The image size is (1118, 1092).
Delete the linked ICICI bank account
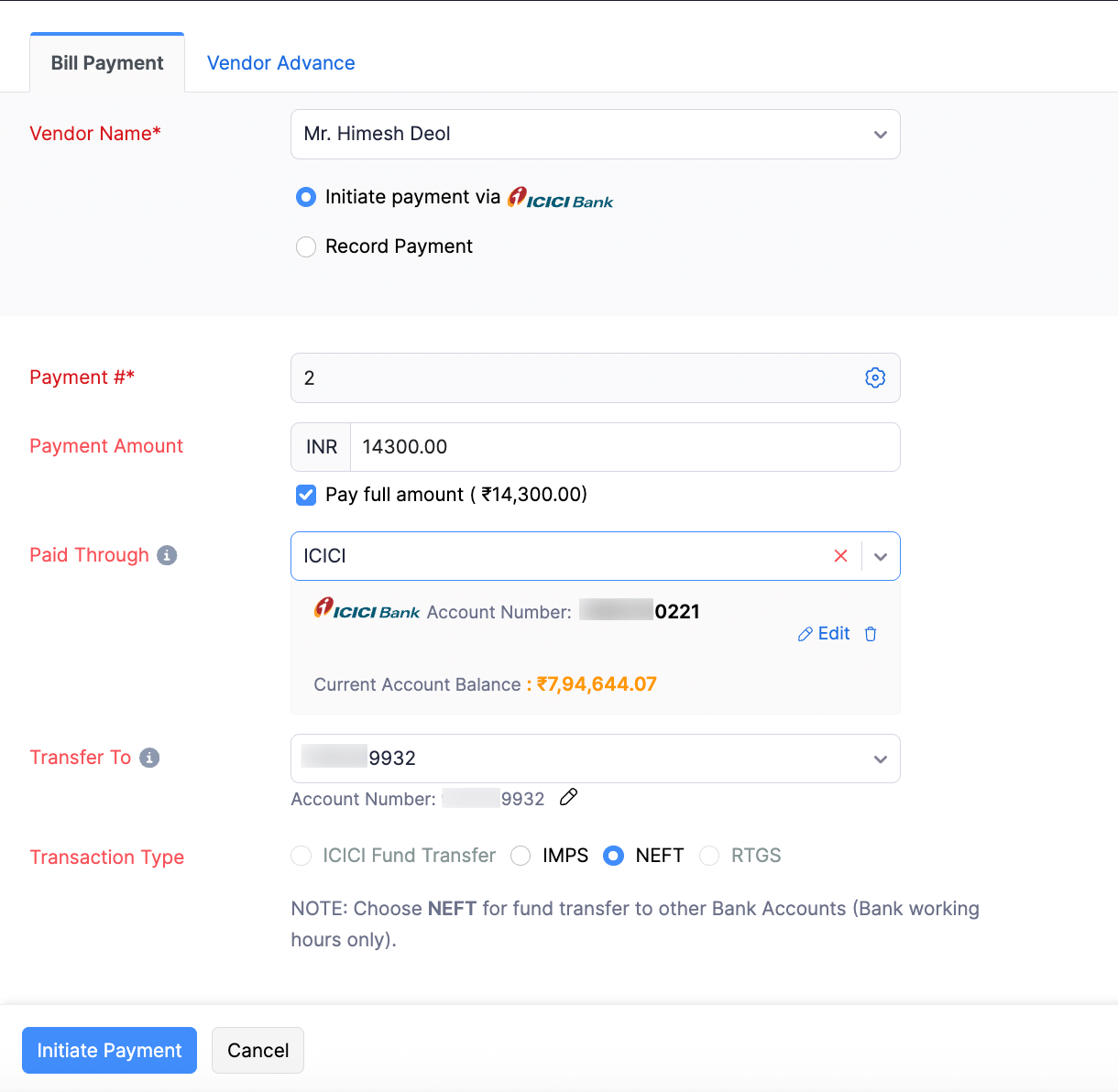pos(871,634)
